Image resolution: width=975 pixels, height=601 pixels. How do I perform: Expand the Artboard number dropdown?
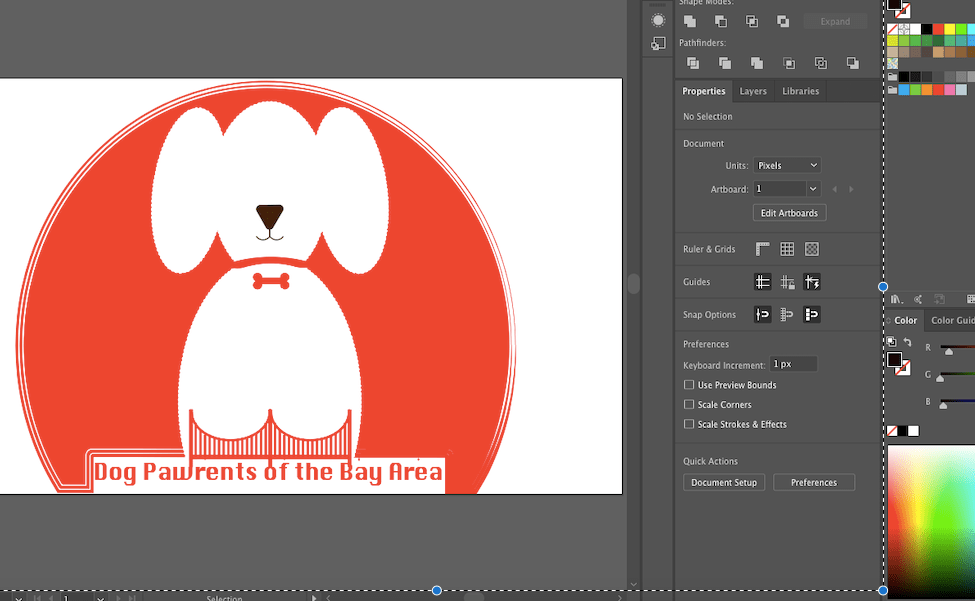click(x=812, y=189)
